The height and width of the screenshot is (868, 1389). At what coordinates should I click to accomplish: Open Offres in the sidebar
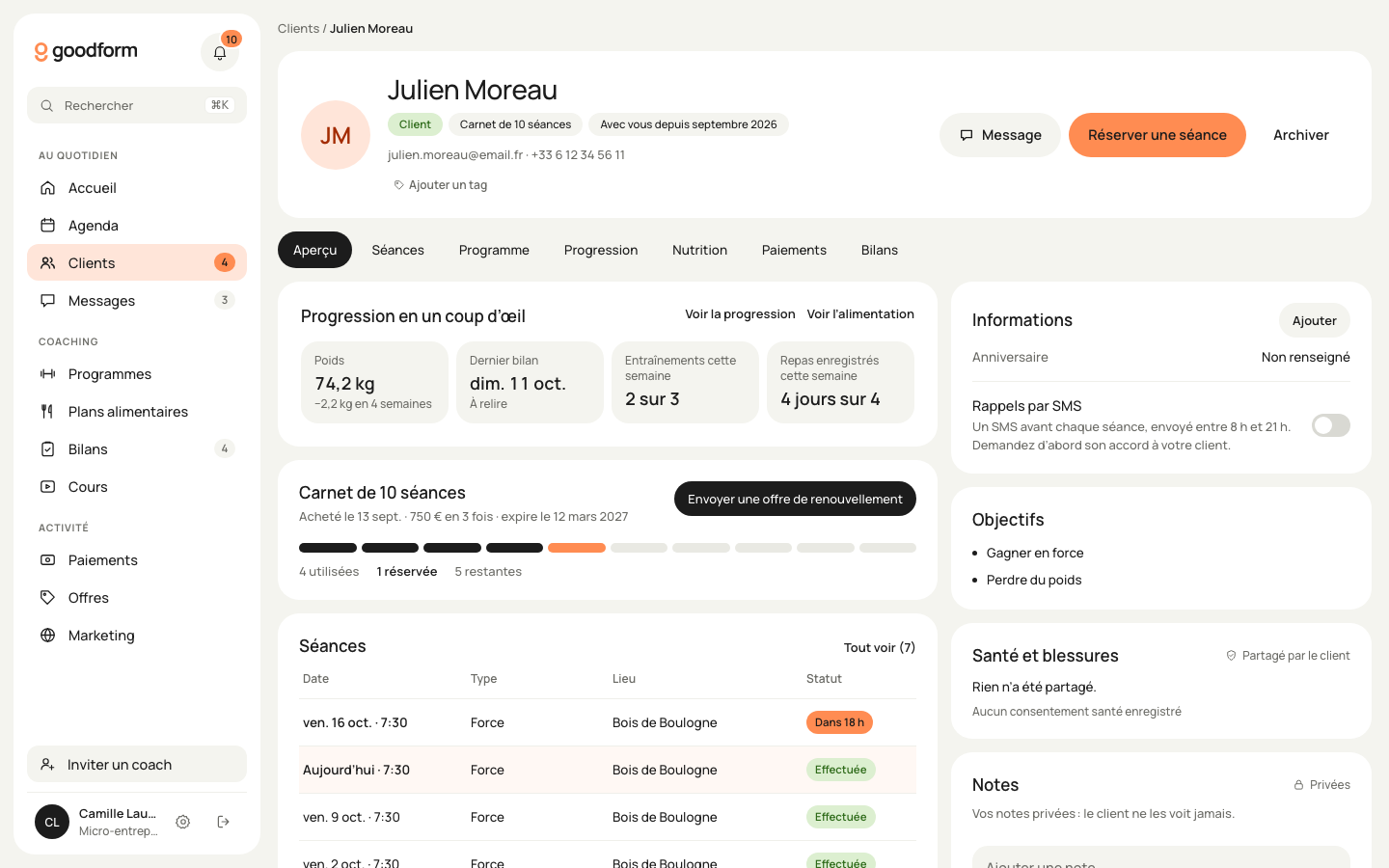point(137,598)
